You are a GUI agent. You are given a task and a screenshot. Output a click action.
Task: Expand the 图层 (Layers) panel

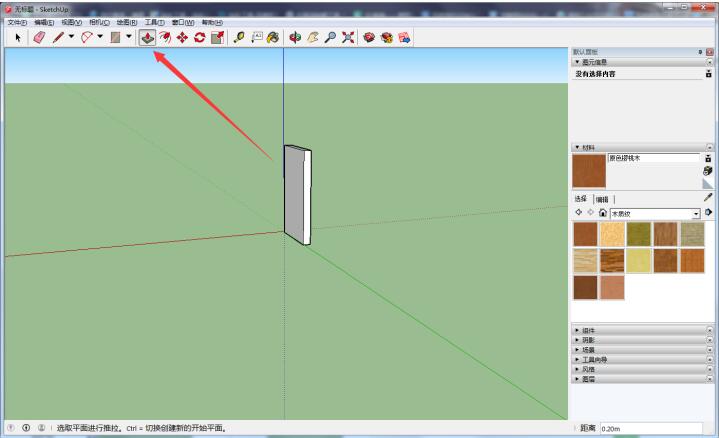(588, 379)
